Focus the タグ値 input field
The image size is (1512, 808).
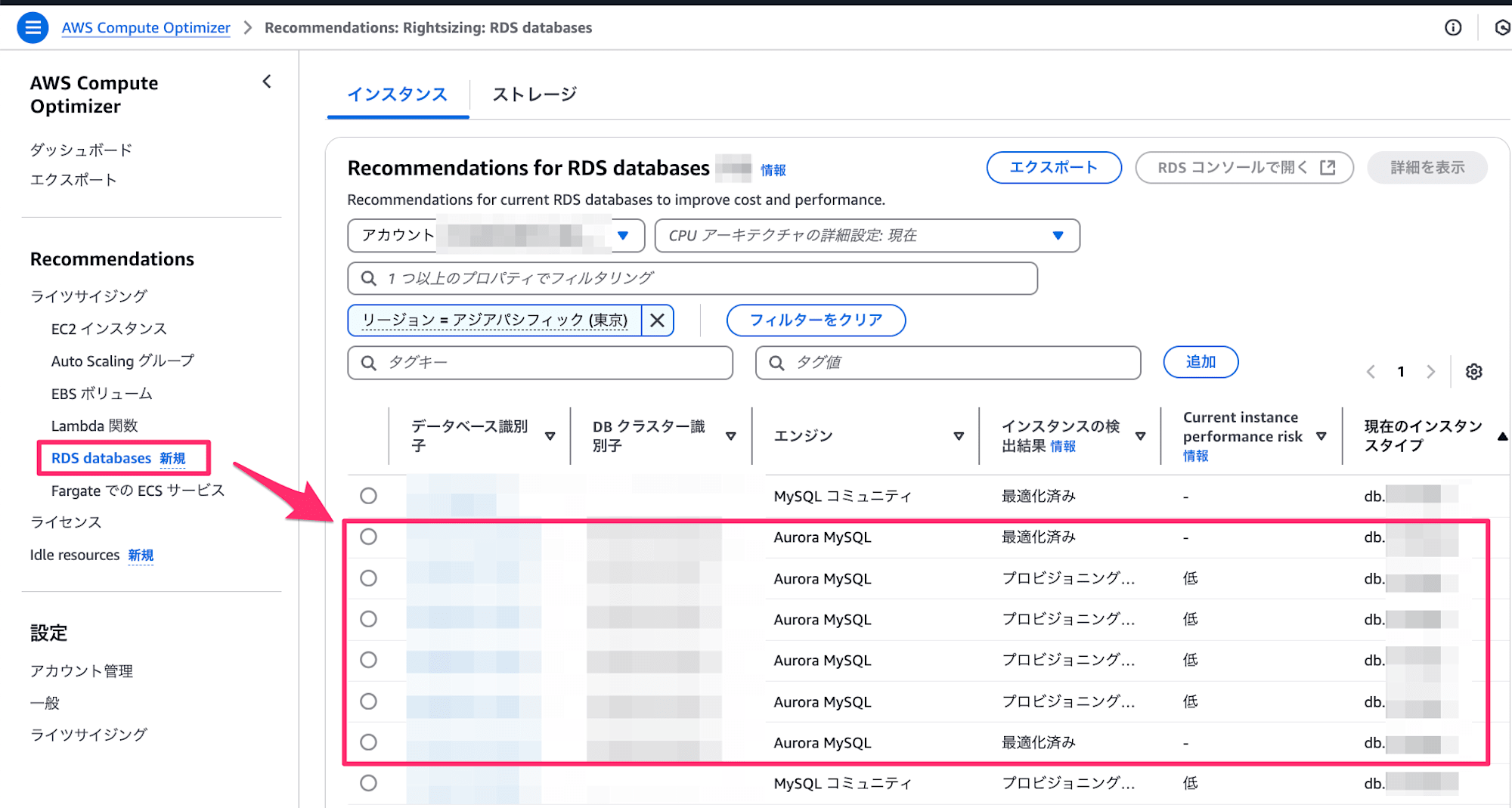tap(948, 363)
